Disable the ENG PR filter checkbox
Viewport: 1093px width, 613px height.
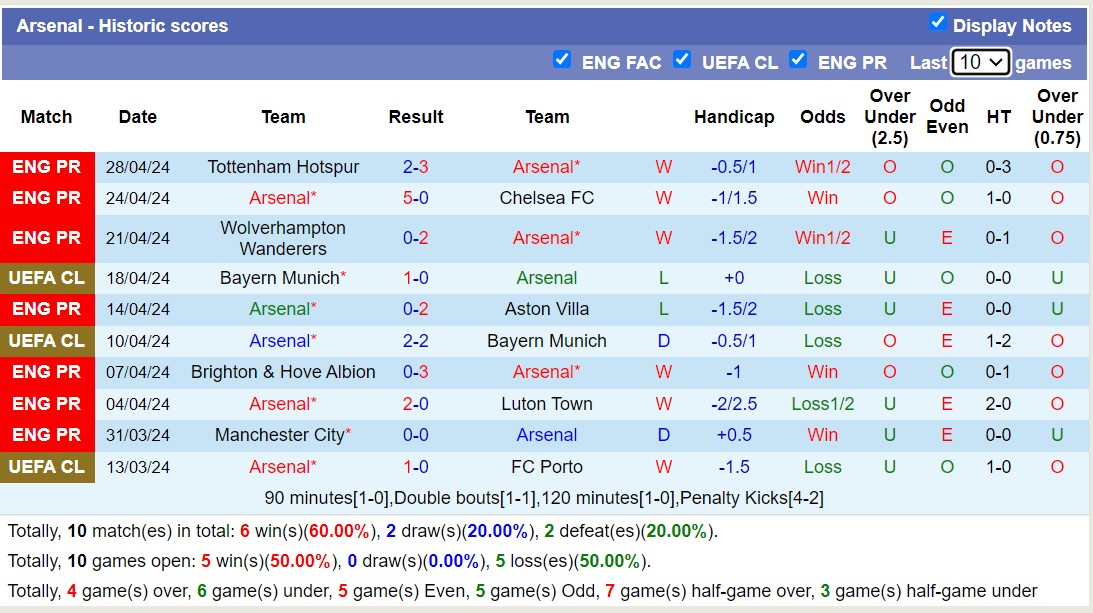(798, 59)
